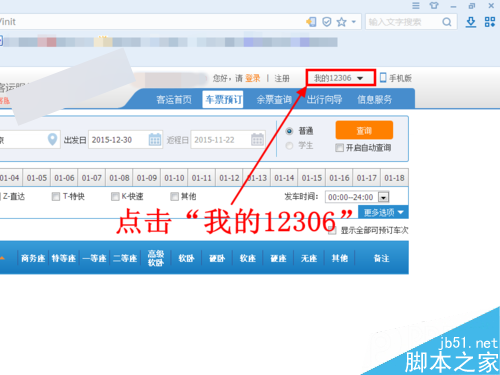The width and height of the screenshot is (500, 375).
Task: Open the return date calendar icon
Action: (x=257, y=139)
